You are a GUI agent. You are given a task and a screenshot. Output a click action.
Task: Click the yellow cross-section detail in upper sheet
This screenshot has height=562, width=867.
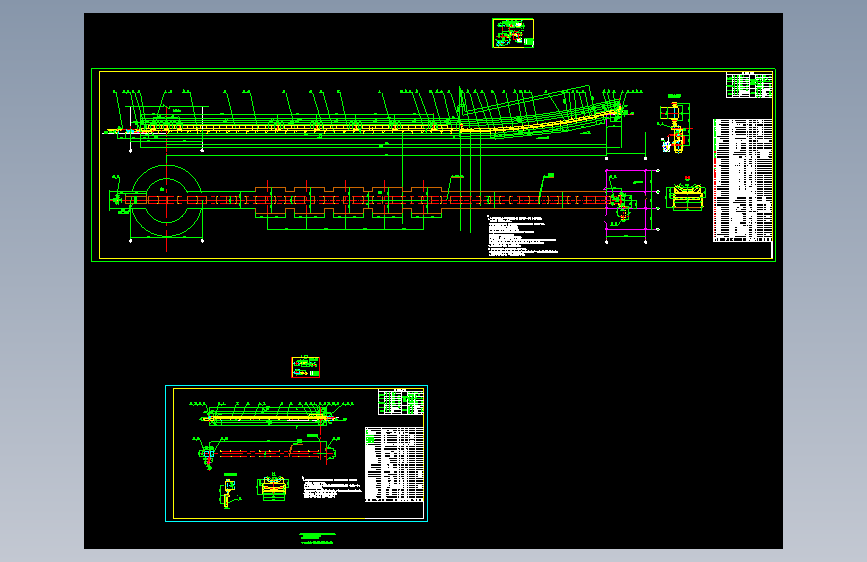click(686, 195)
